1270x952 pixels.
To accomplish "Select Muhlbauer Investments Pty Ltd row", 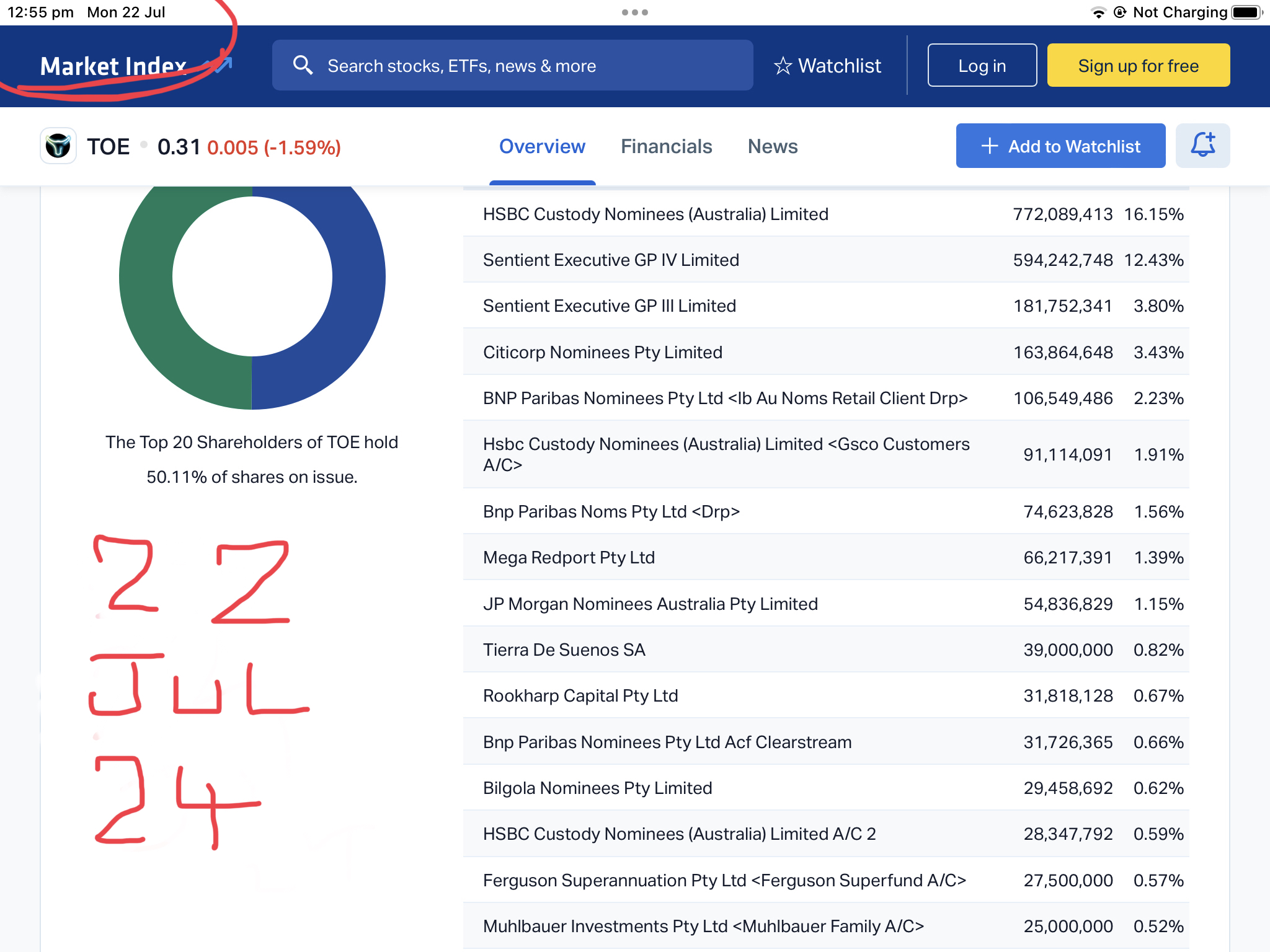I will pos(826,926).
